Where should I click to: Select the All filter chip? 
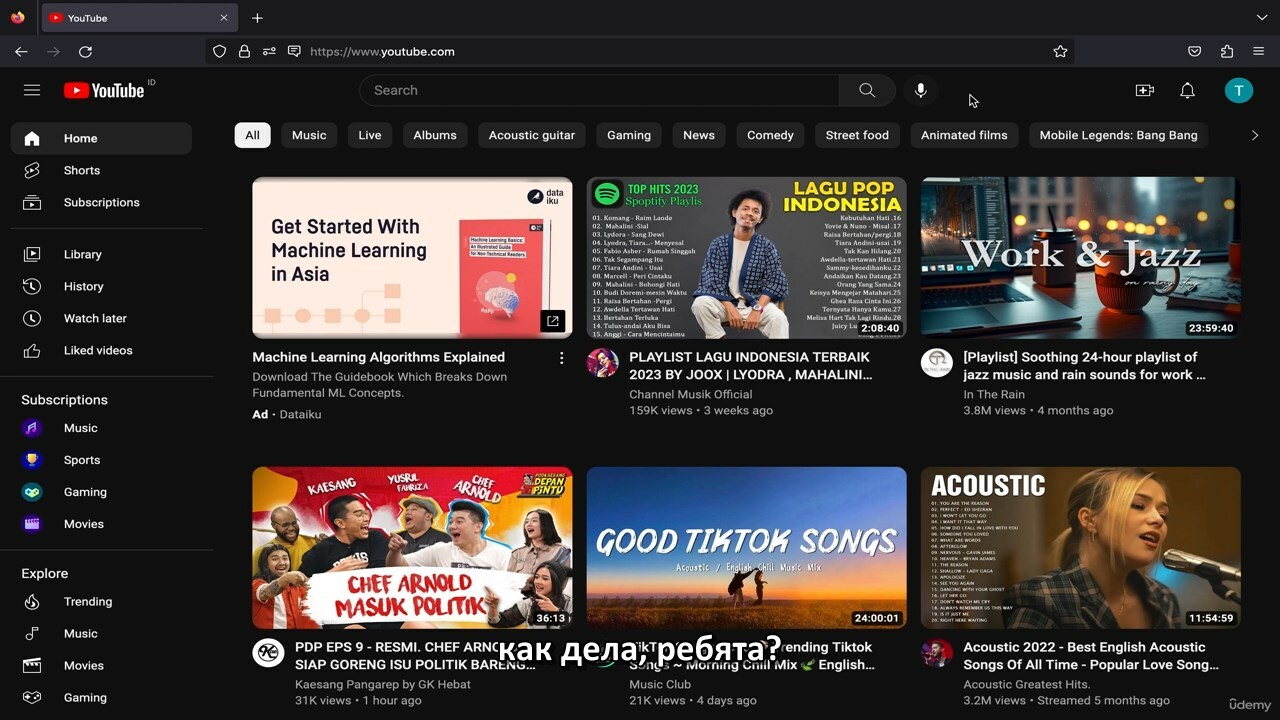click(252, 135)
